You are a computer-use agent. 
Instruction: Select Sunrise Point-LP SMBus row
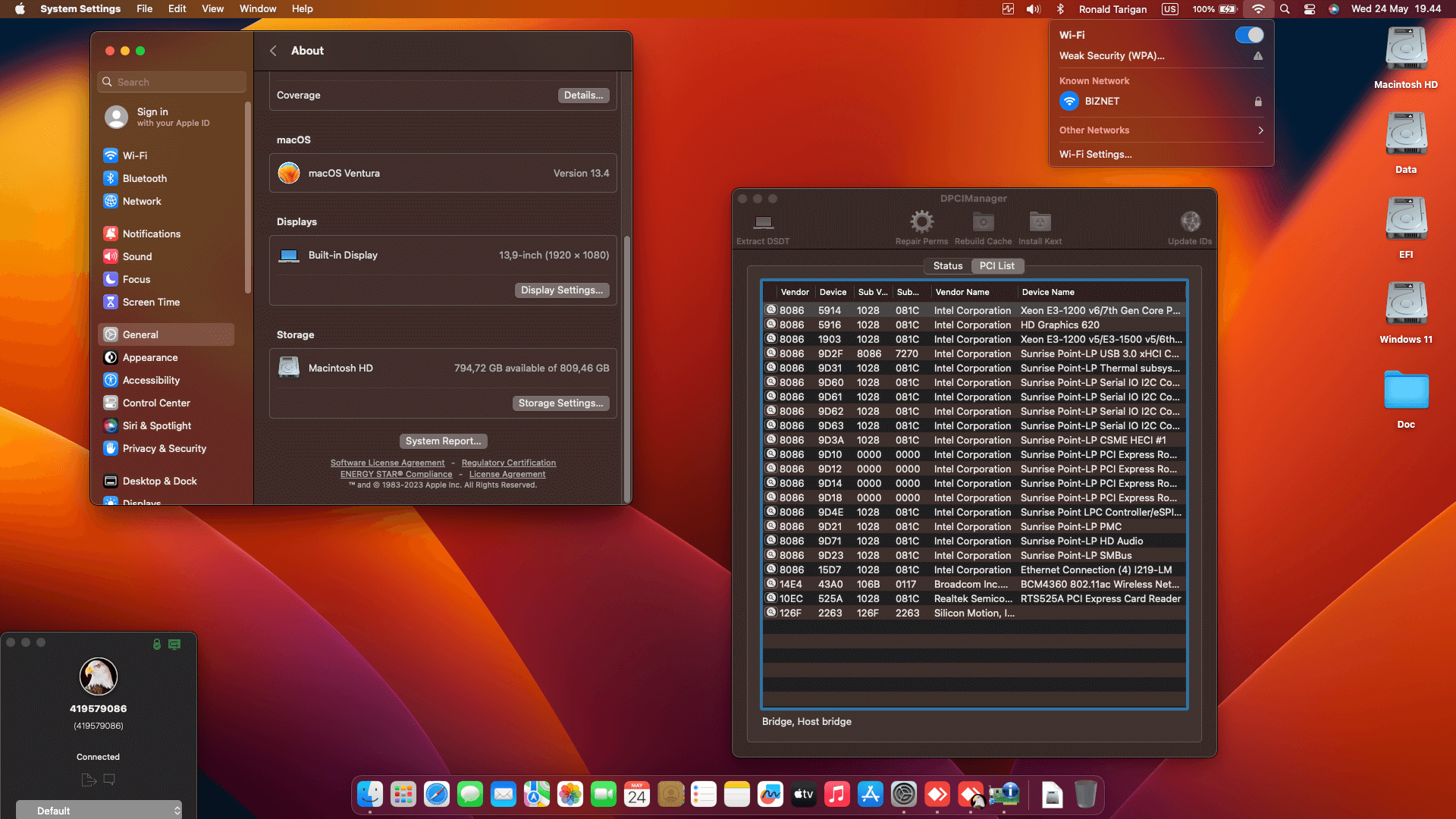(974, 556)
